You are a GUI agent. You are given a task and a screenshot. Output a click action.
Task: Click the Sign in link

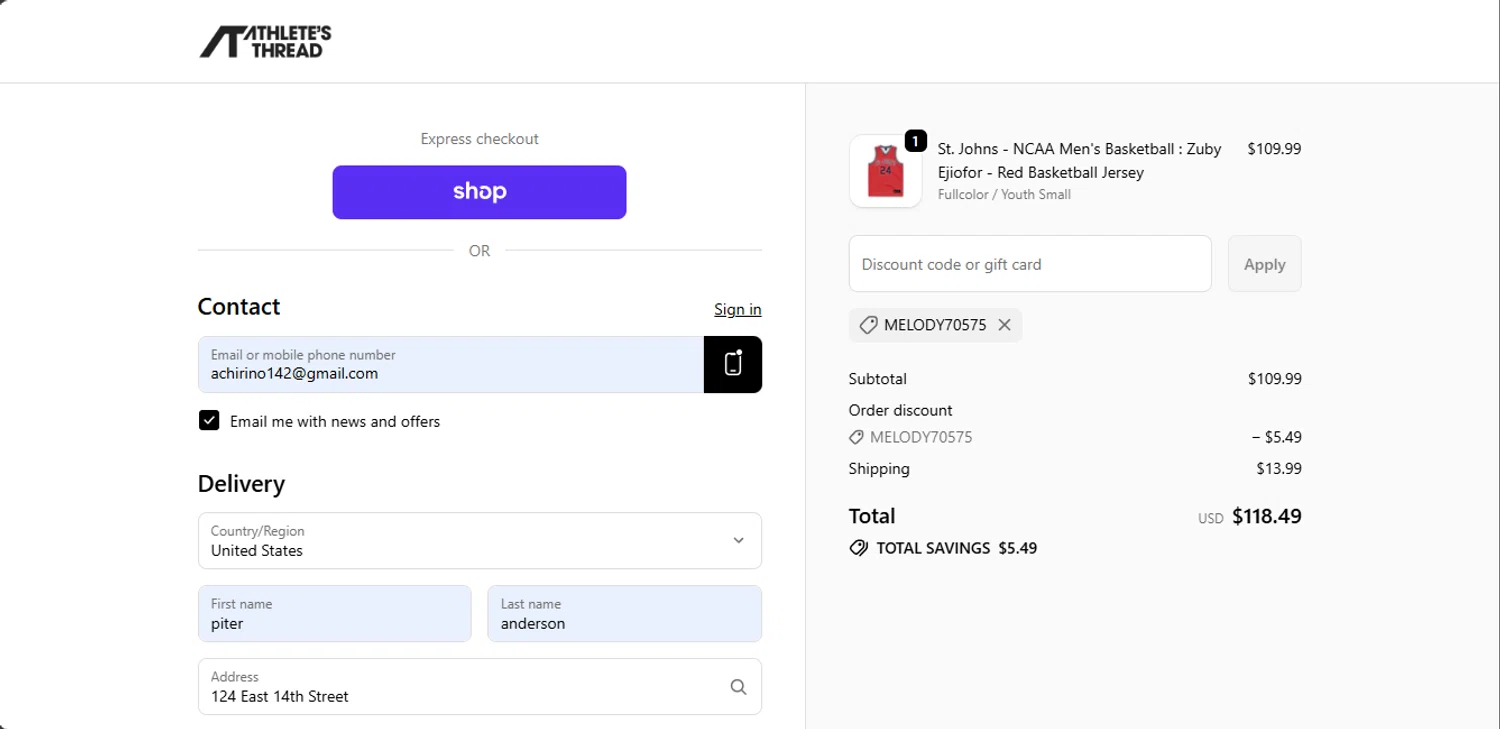(x=738, y=309)
